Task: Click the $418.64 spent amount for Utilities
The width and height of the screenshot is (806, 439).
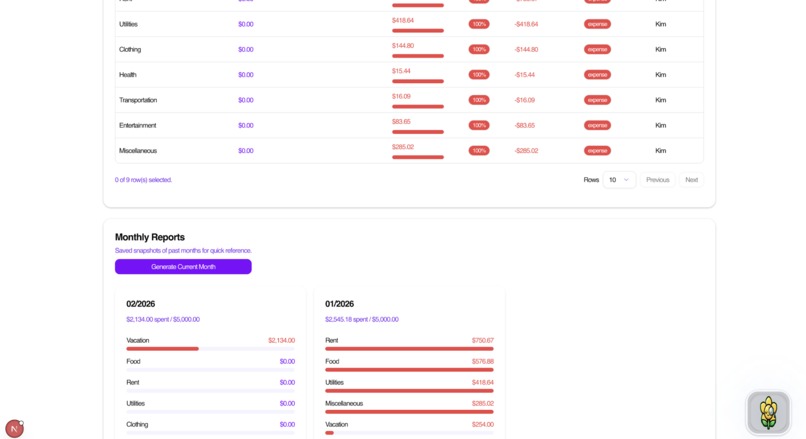Action: (402, 21)
